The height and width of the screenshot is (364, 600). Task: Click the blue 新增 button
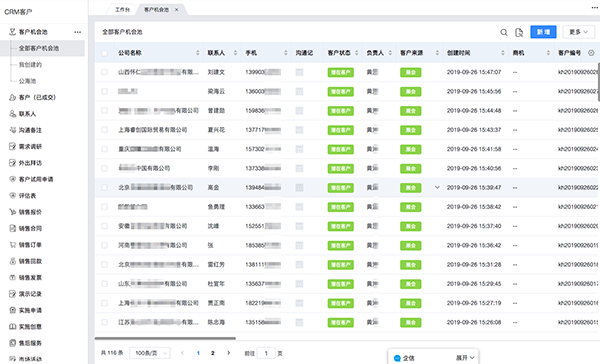(x=543, y=32)
